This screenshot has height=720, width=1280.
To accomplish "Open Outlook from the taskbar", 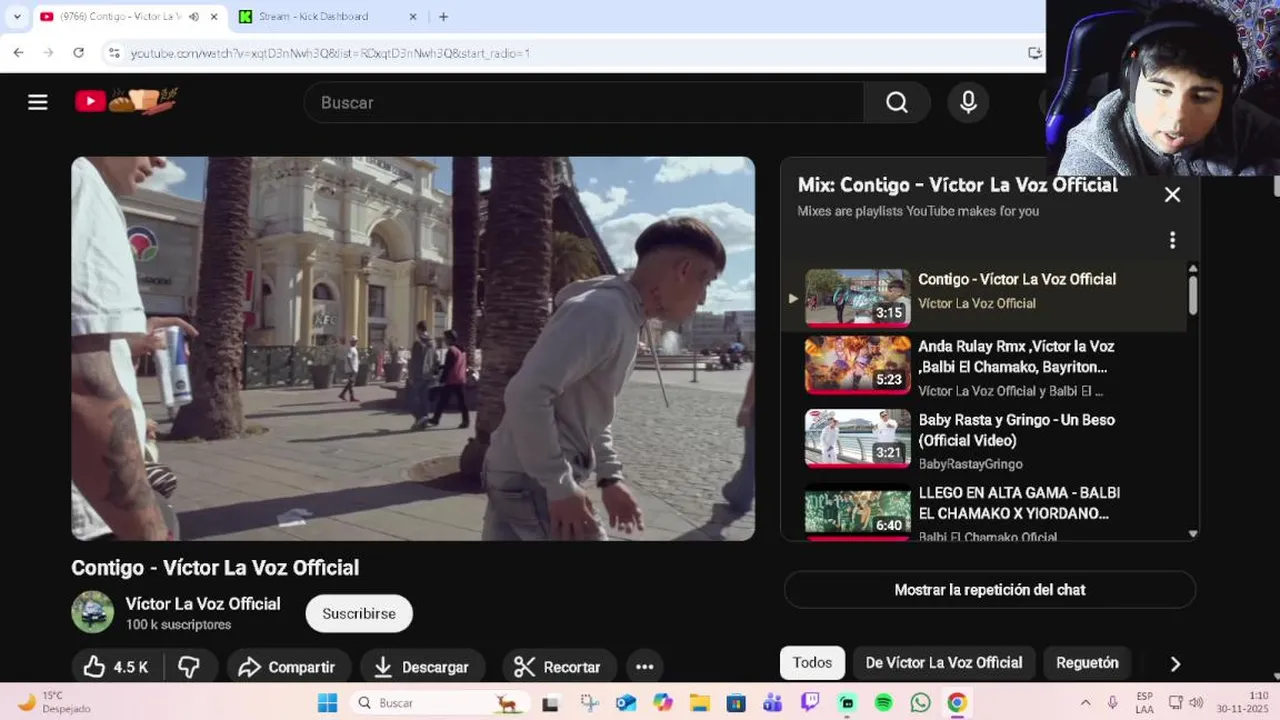I will click(626, 703).
